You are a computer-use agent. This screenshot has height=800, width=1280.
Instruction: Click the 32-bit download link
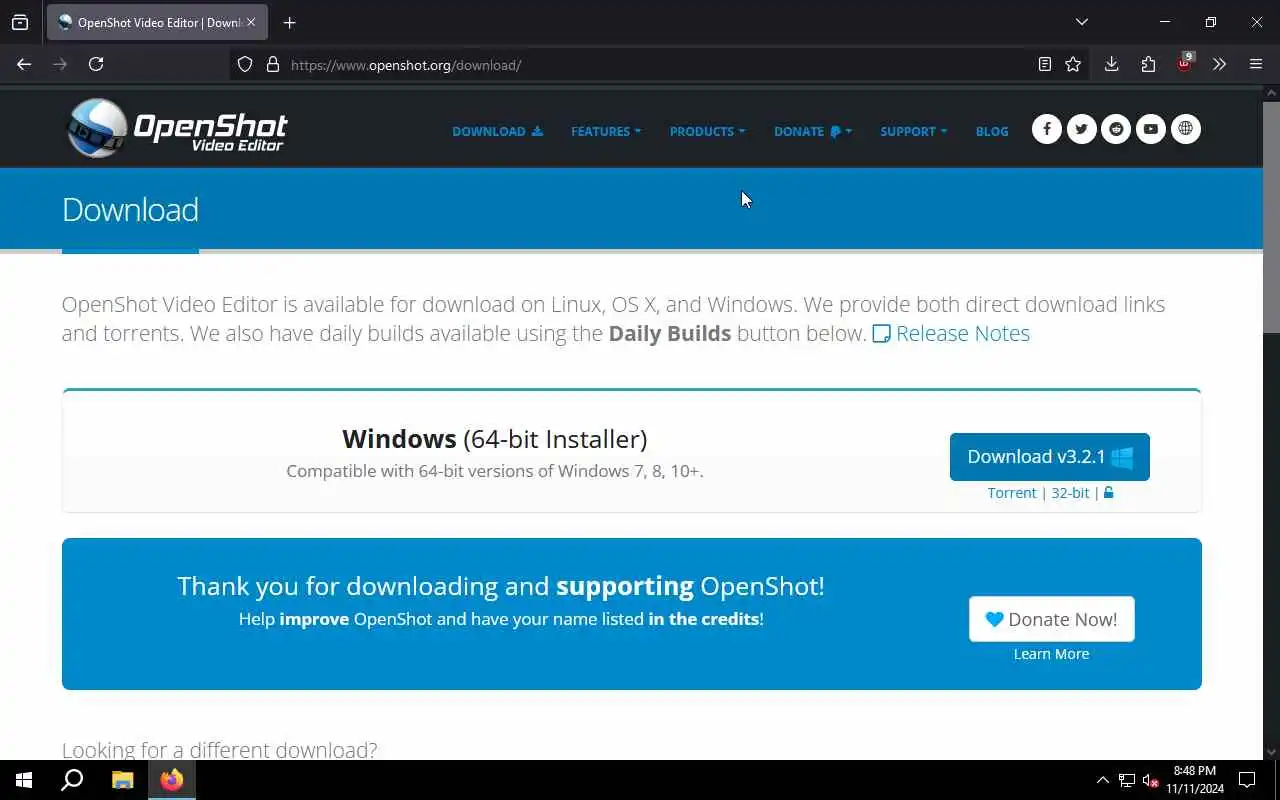1070,493
